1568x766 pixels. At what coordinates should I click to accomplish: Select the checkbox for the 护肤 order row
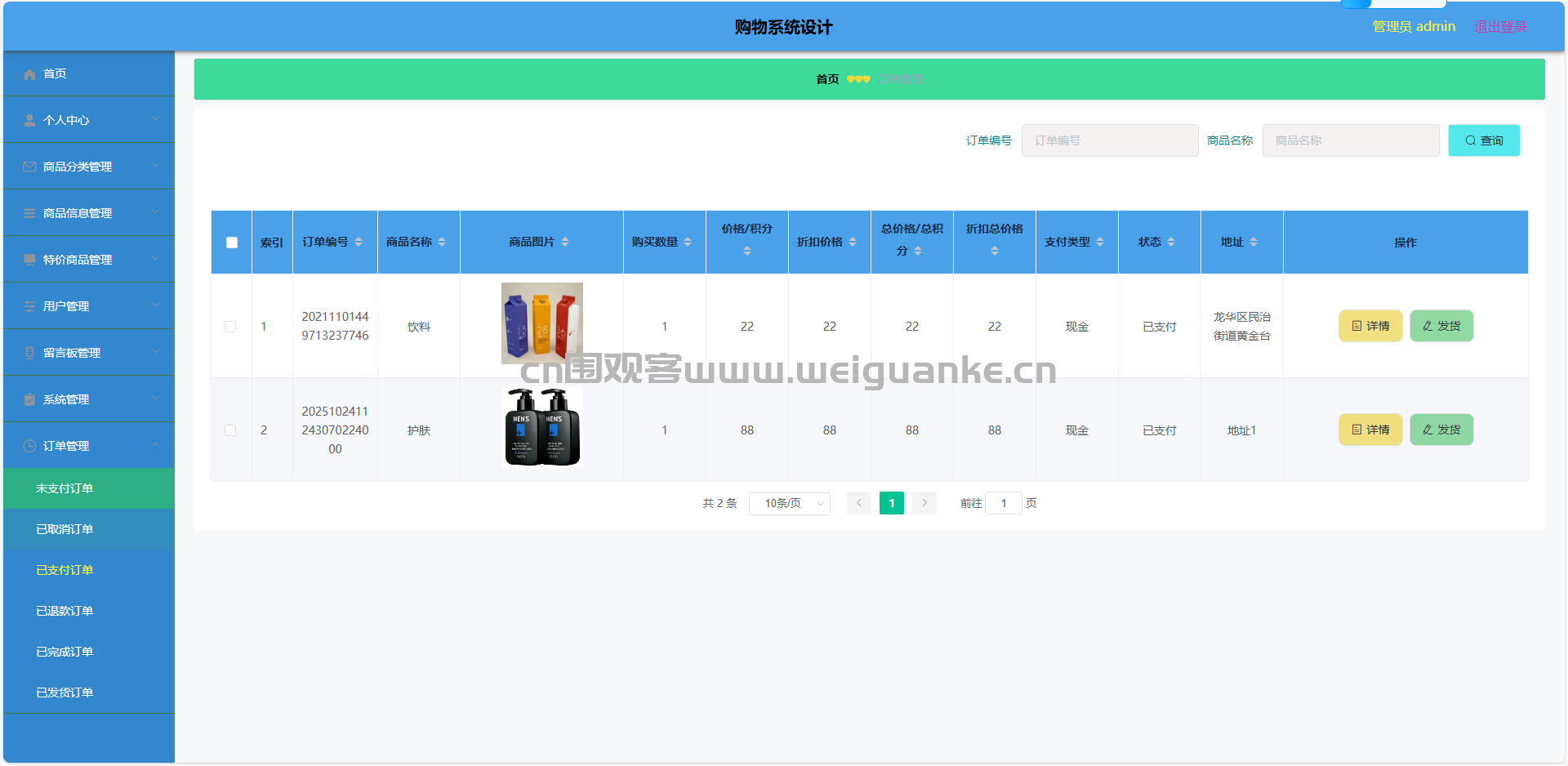(230, 430)
